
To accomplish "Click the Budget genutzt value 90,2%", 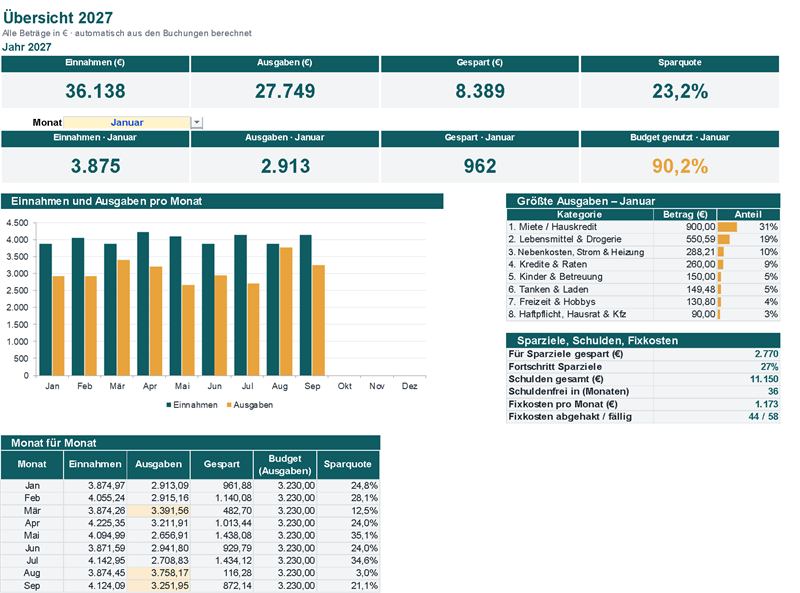I will pos(680,166).
